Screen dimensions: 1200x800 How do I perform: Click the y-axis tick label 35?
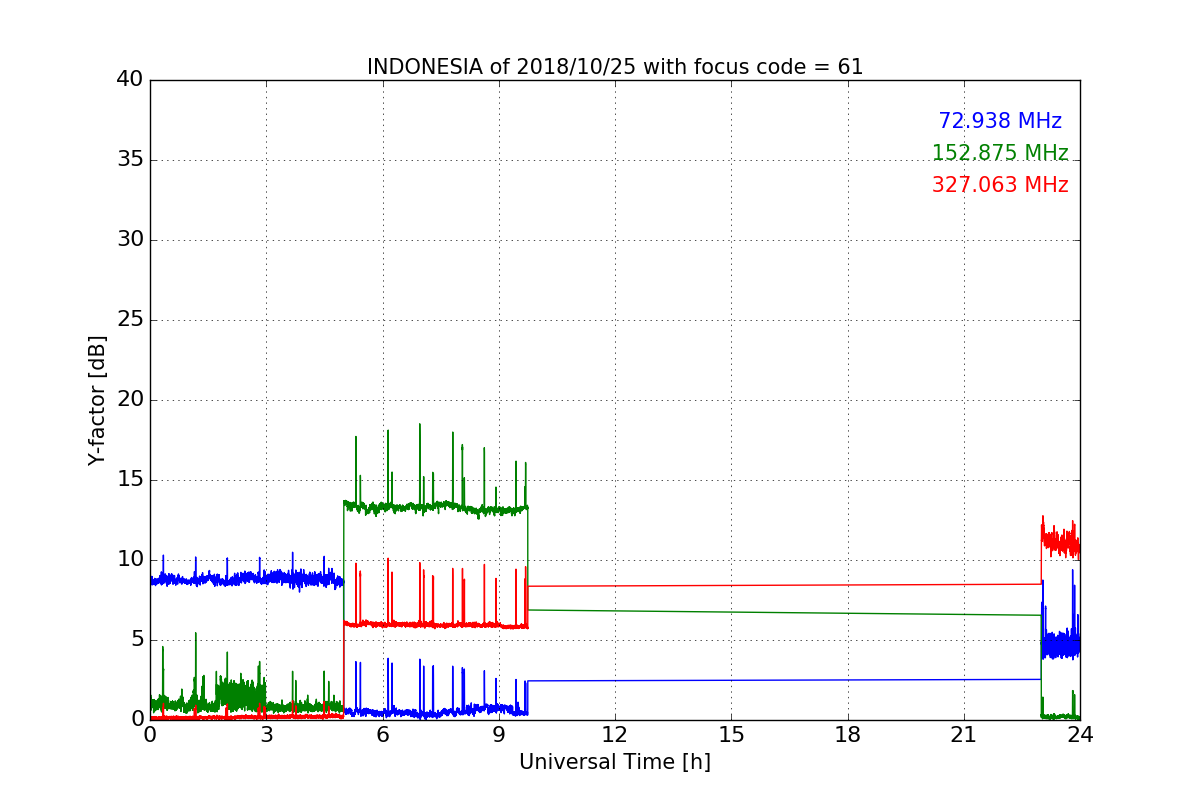tap(130, 160)
